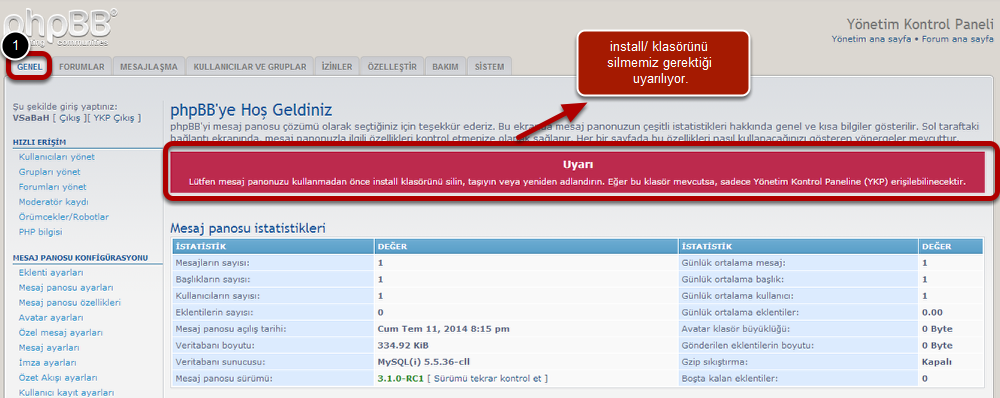Click the phpBB'ye Hoş Geldiniz heading
The height and width of the screenshot is (398, 1000).
tap(251, 110)
